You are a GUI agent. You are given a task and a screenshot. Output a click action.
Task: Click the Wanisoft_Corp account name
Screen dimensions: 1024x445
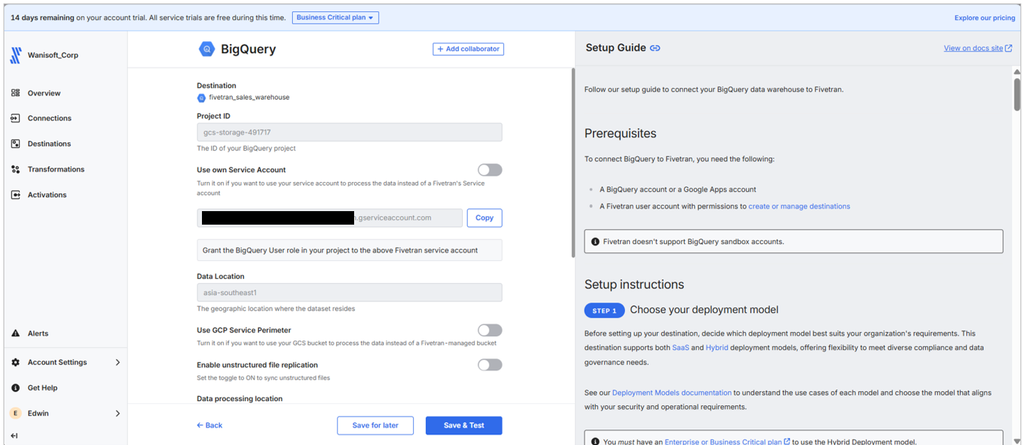point(53,56)
